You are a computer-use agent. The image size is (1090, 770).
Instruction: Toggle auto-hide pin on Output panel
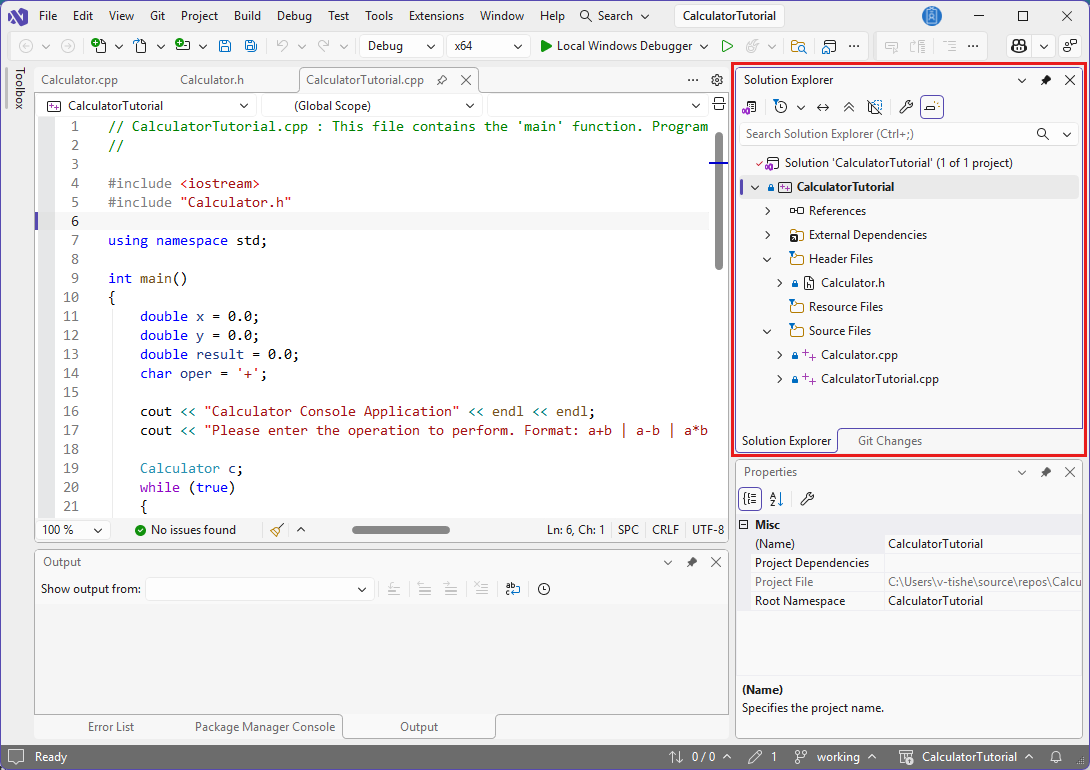692,562
